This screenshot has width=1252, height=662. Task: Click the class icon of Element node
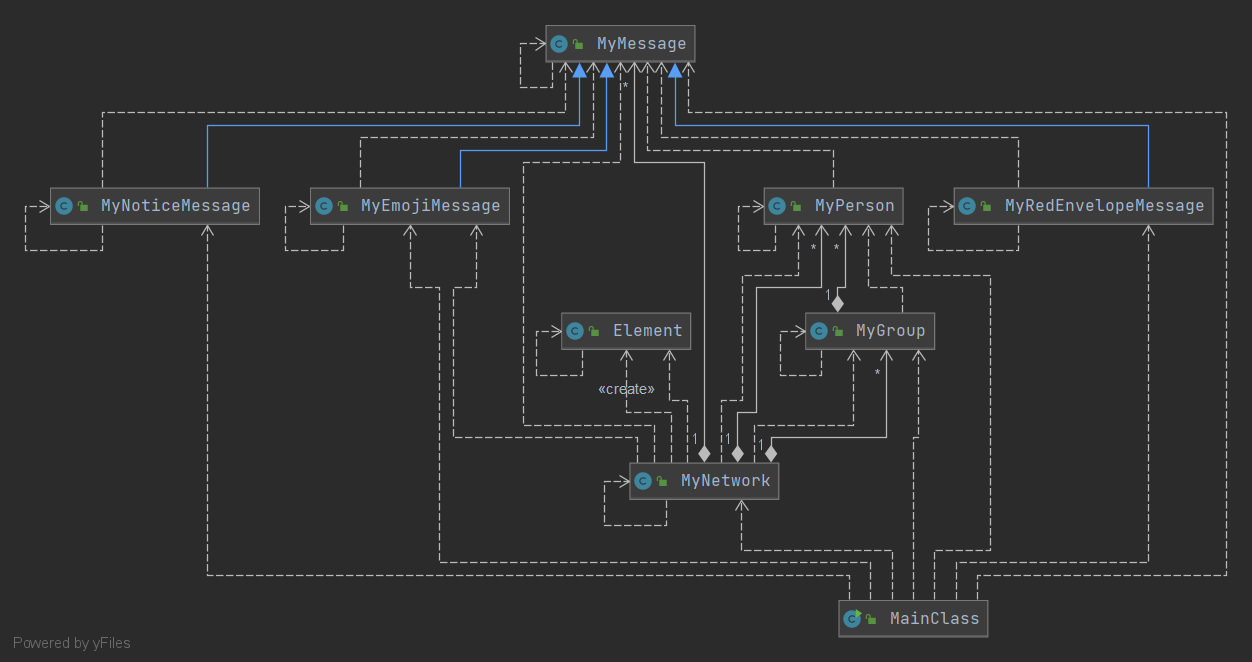[575, 331]
